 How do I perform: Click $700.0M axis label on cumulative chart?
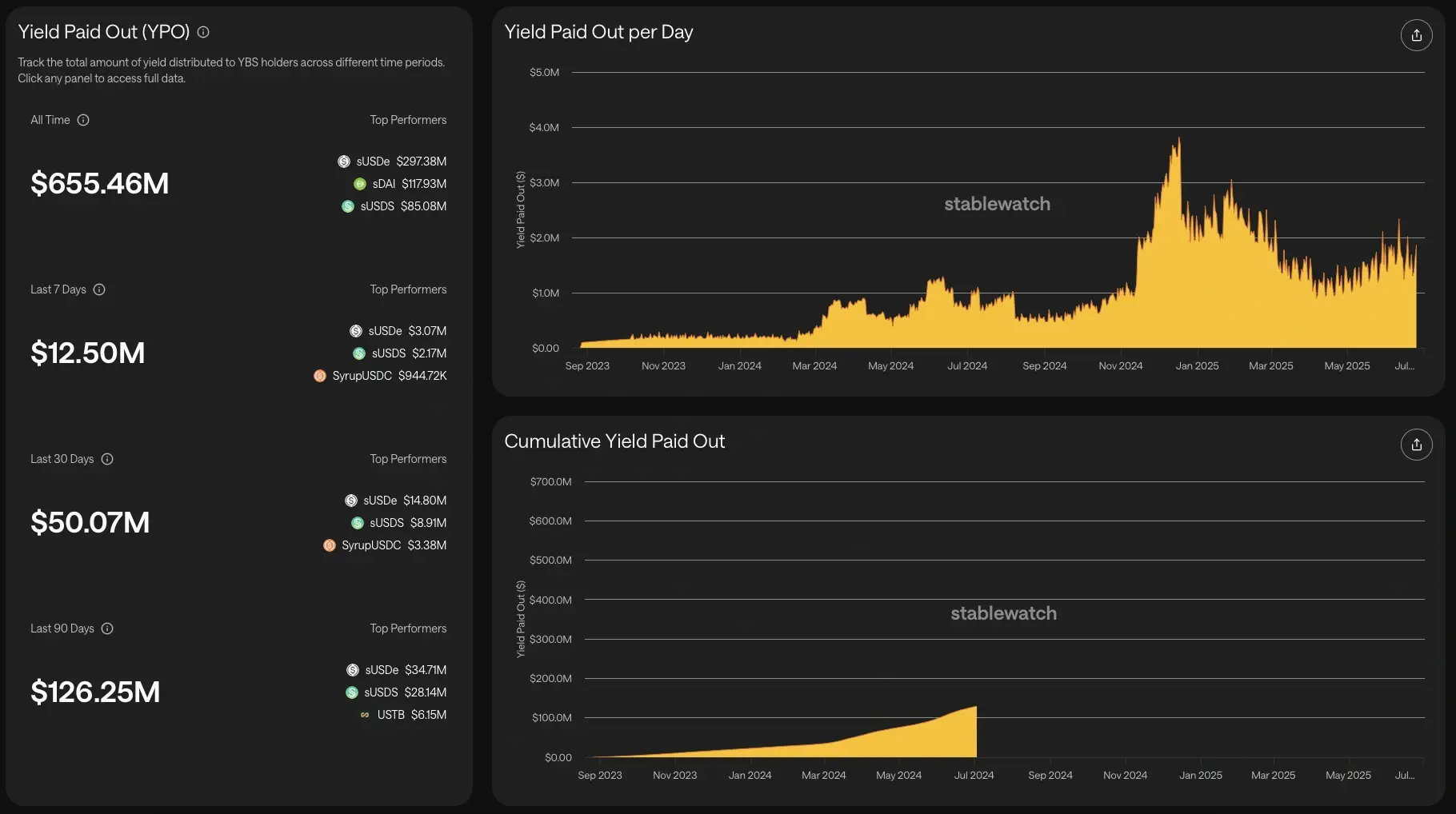click(550, 482)
